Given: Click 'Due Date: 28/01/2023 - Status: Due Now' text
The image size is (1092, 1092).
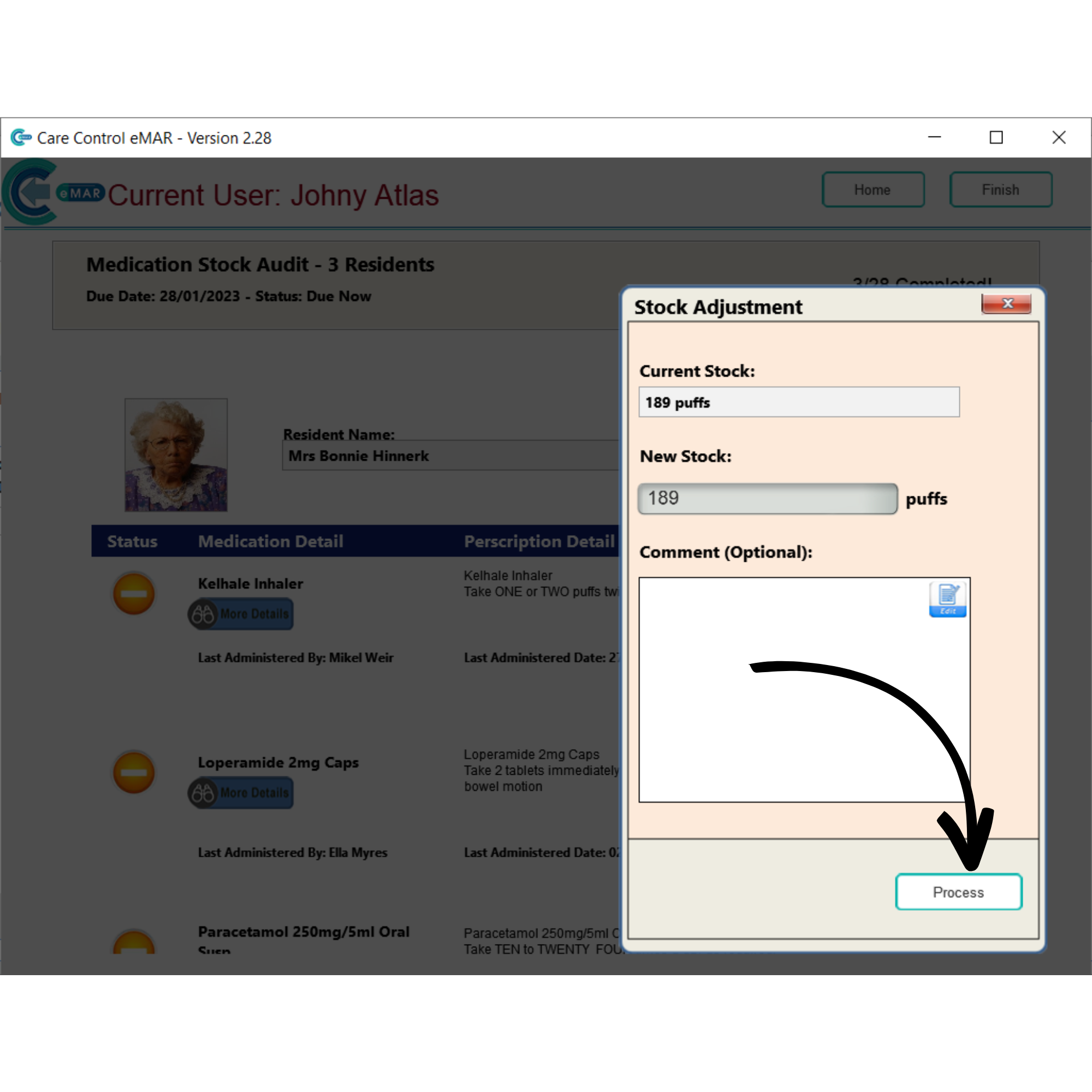Looking at the screenshot, I should [x=228, y=296].
